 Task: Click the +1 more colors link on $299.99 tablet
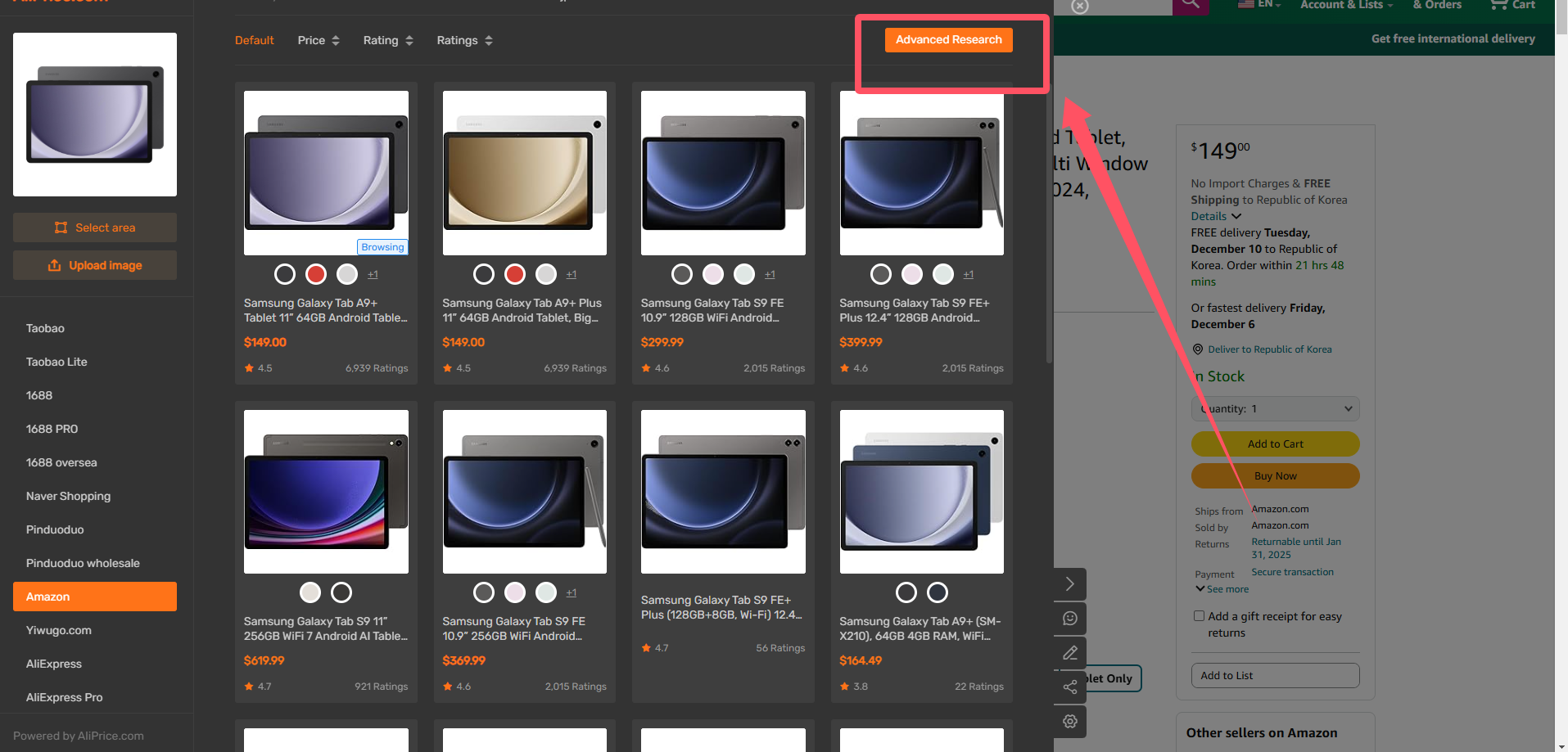[x=770, y=274]
